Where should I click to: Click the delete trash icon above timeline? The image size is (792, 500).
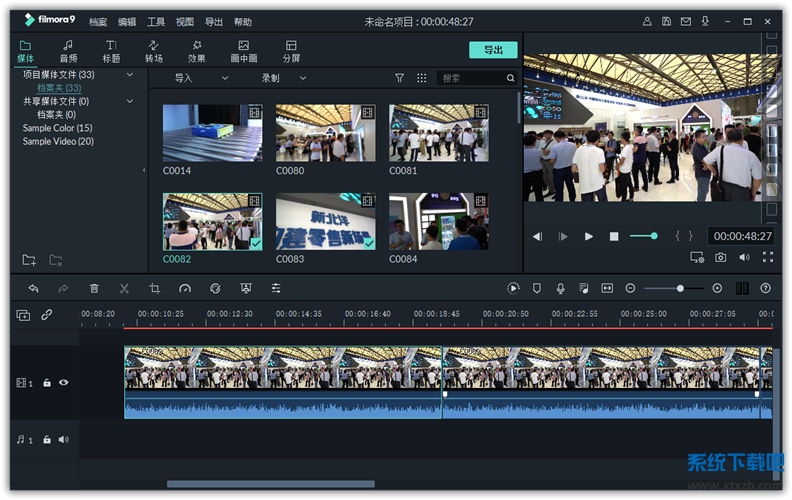[94, 288]
